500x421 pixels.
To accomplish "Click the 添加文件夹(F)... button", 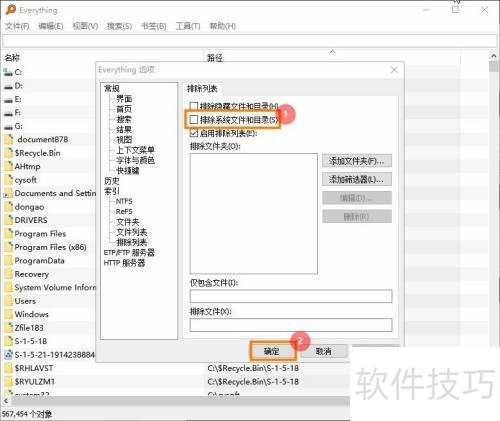I will coord(357,161).
